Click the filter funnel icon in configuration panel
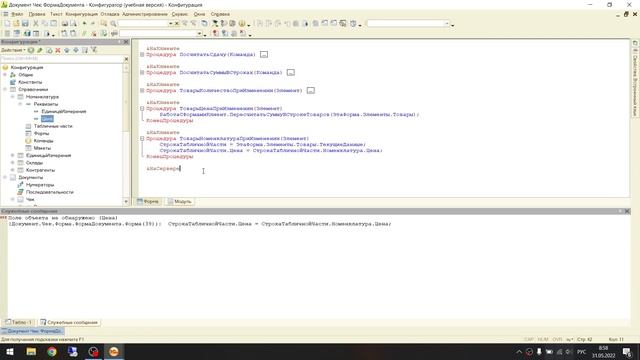The image size is (640, 360). 94,50
